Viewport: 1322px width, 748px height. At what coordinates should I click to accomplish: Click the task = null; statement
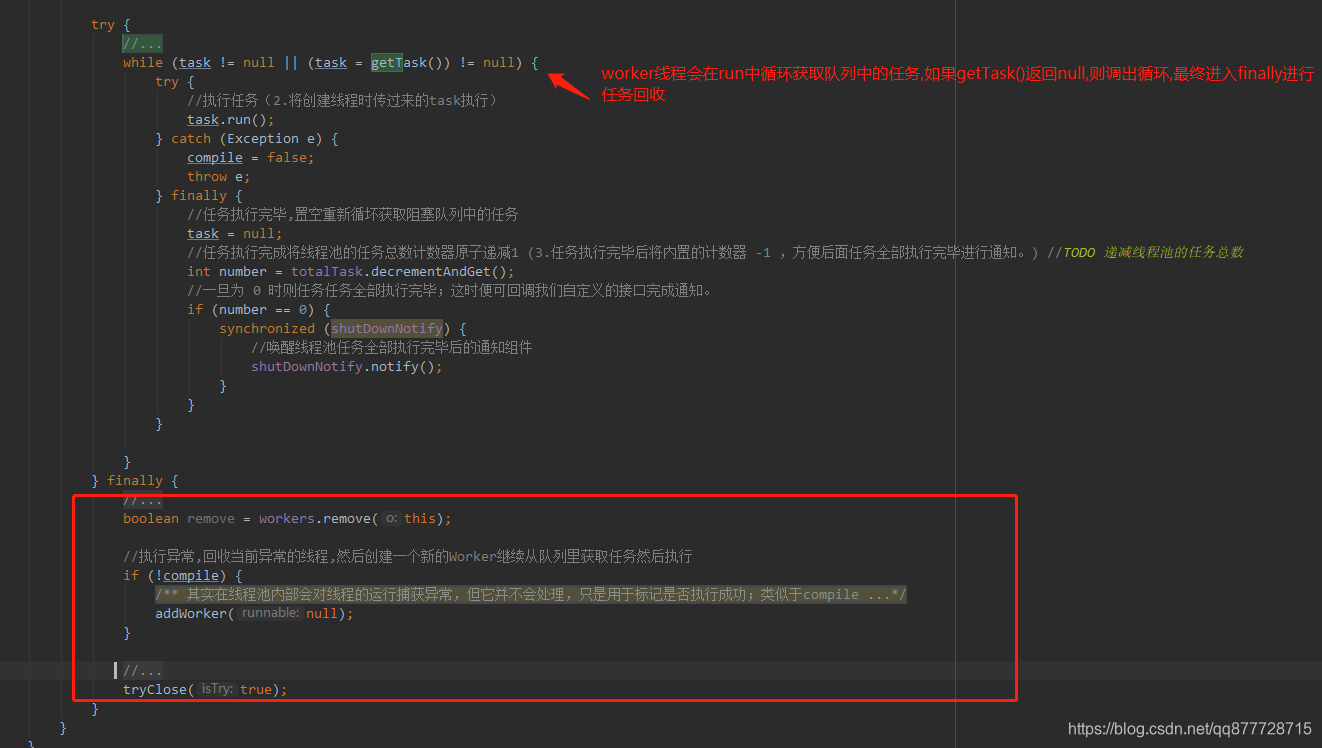tap(235, 233)
